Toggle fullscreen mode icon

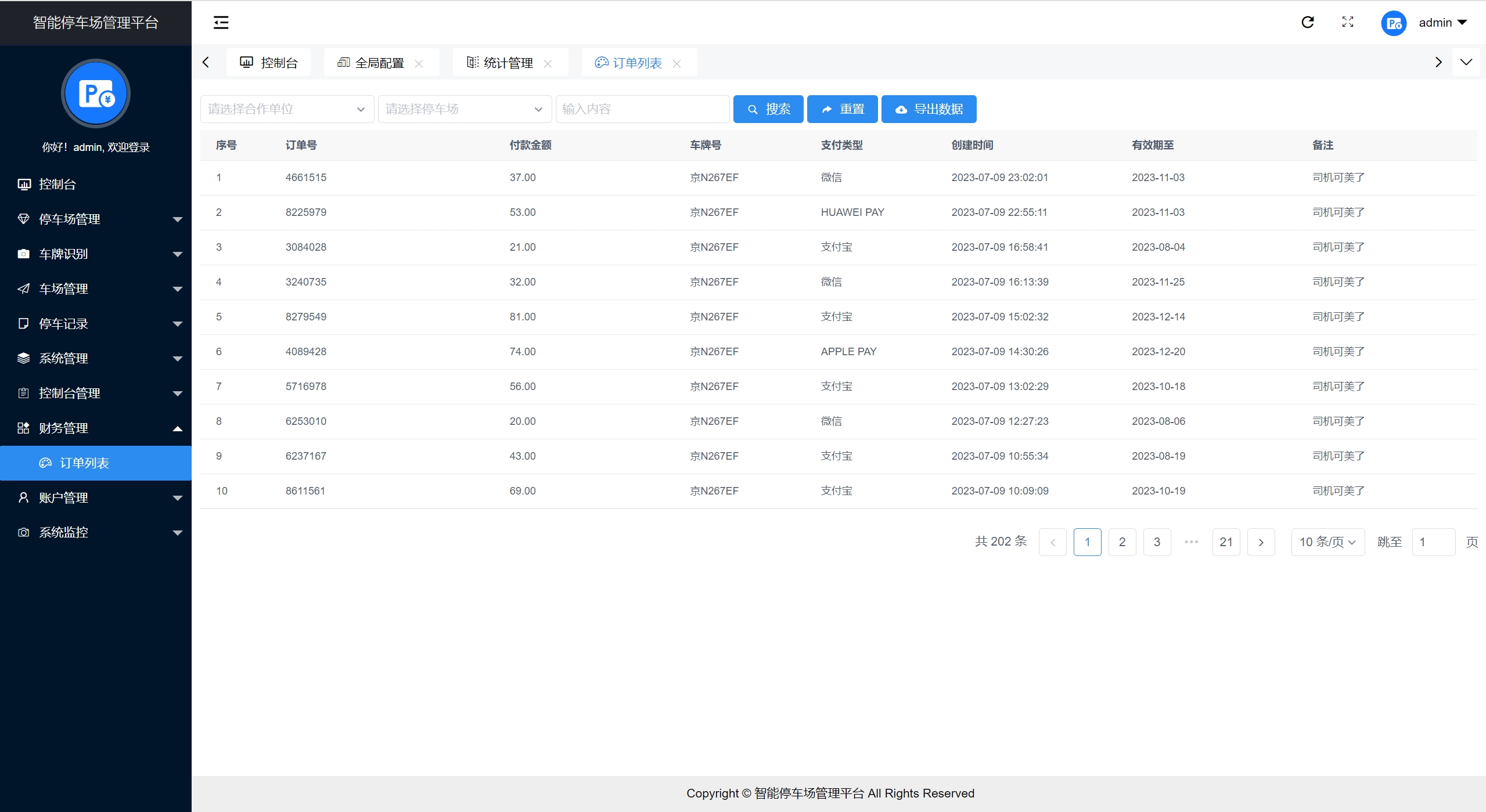1348,22
